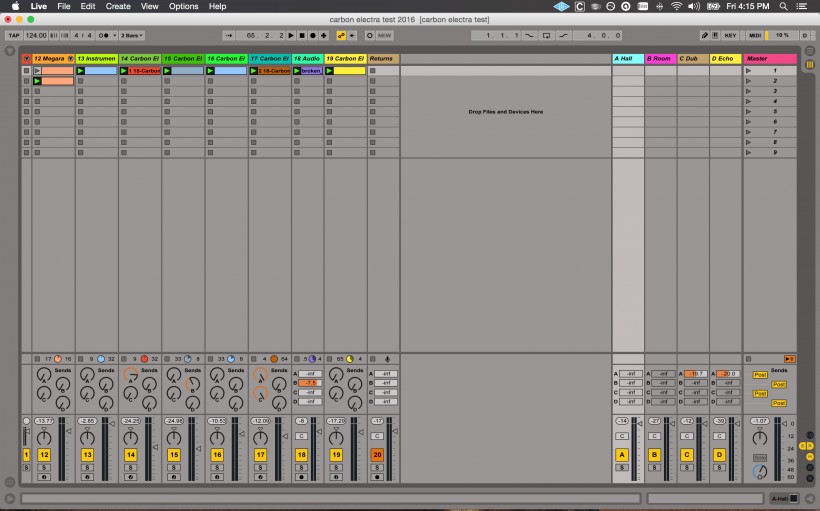Click the Punch-In switch icon
Screen dimensions: 820x511
coord(529,35)
